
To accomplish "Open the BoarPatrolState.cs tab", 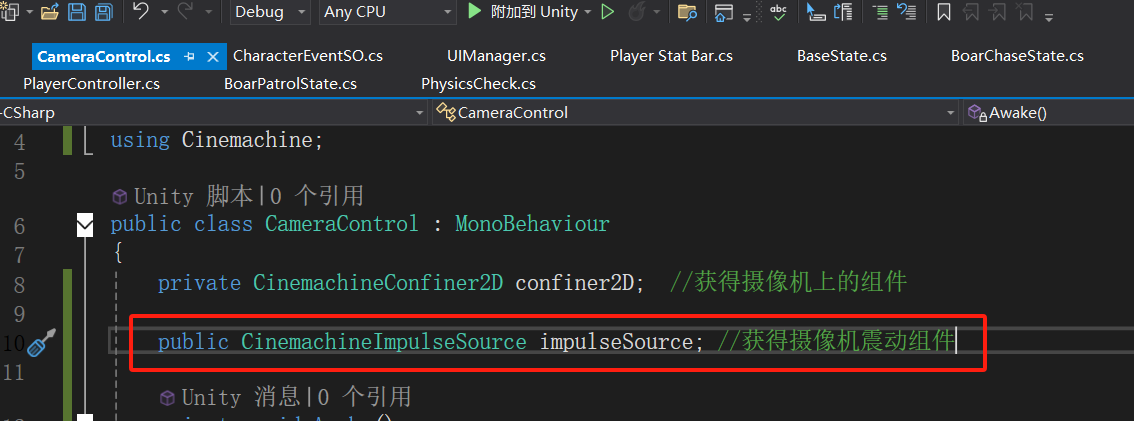I will click(x=290, y=84).
